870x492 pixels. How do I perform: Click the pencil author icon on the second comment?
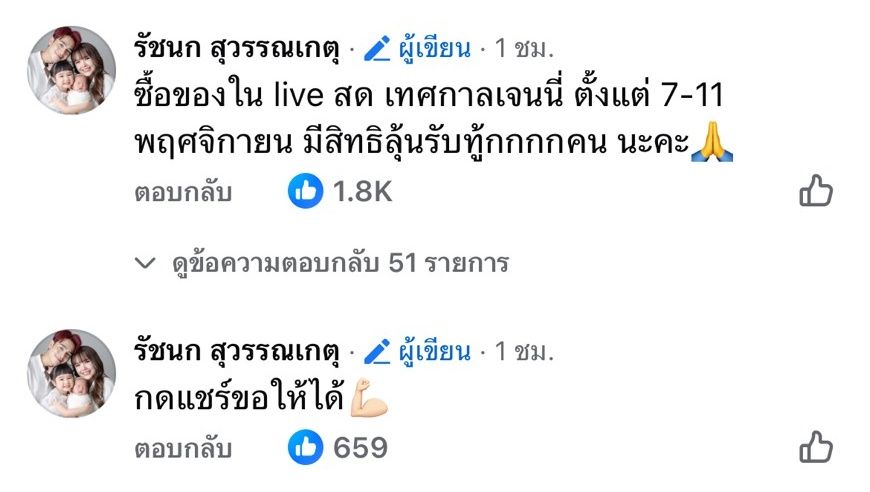point(377,352)
